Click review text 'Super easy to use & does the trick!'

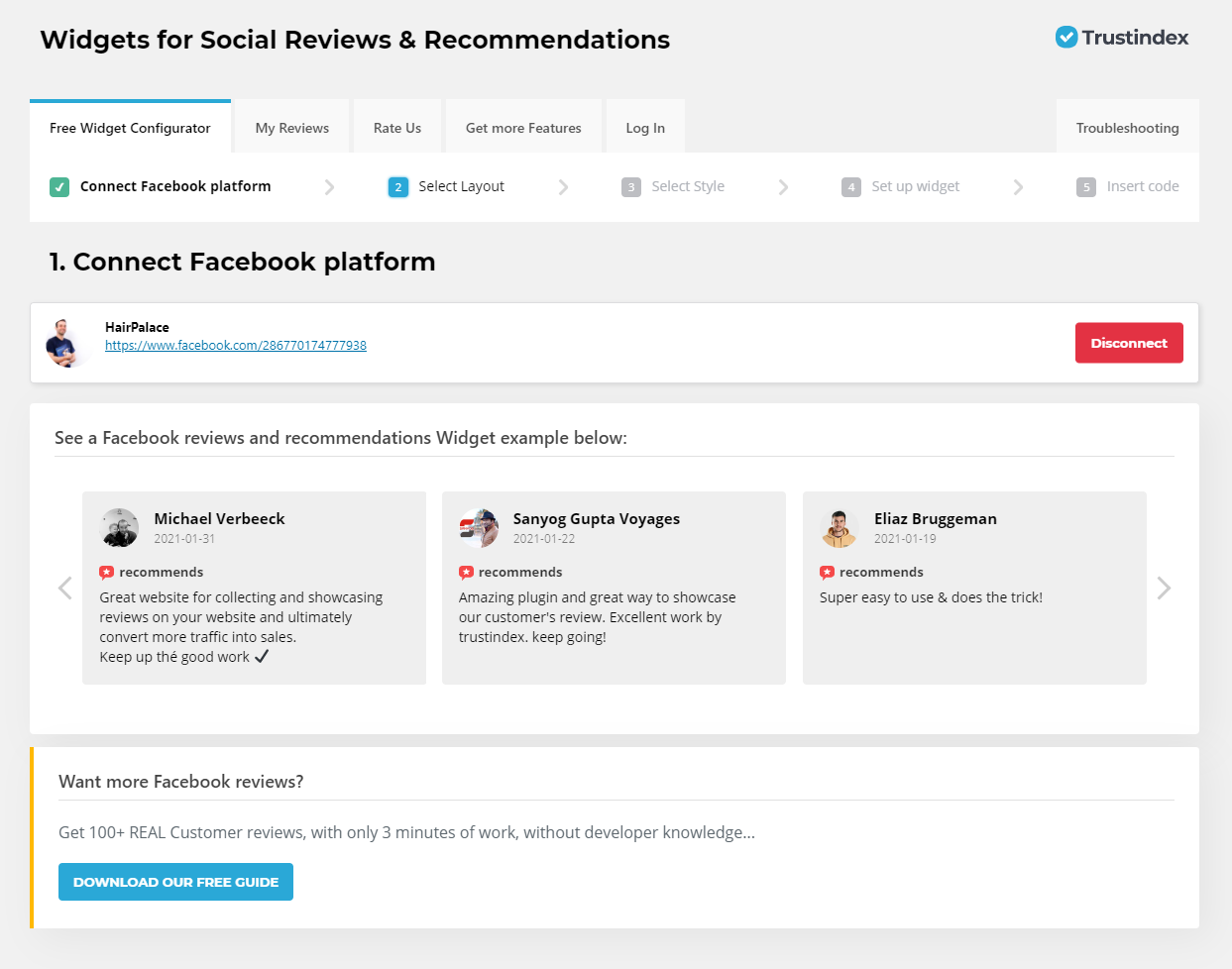point(931,597)
